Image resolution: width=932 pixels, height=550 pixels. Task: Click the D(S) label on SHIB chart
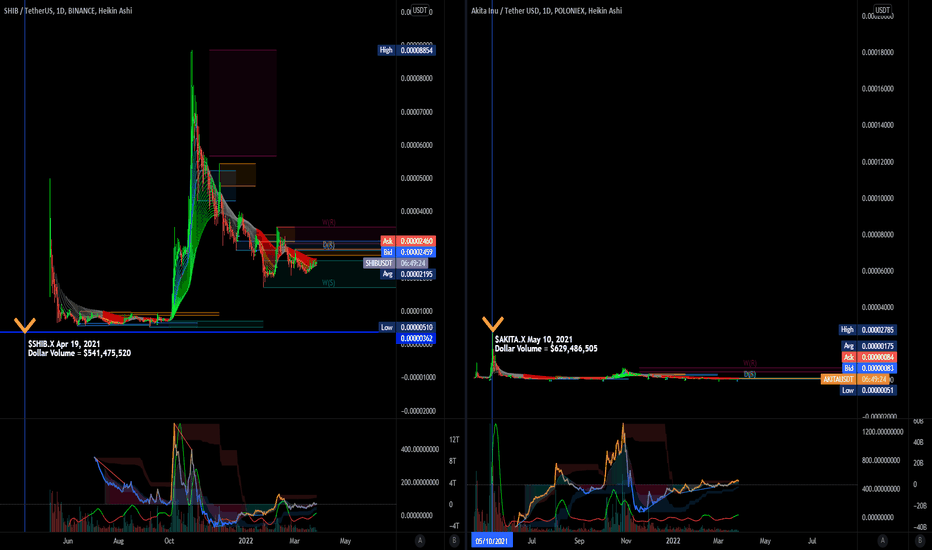(329, 245)
